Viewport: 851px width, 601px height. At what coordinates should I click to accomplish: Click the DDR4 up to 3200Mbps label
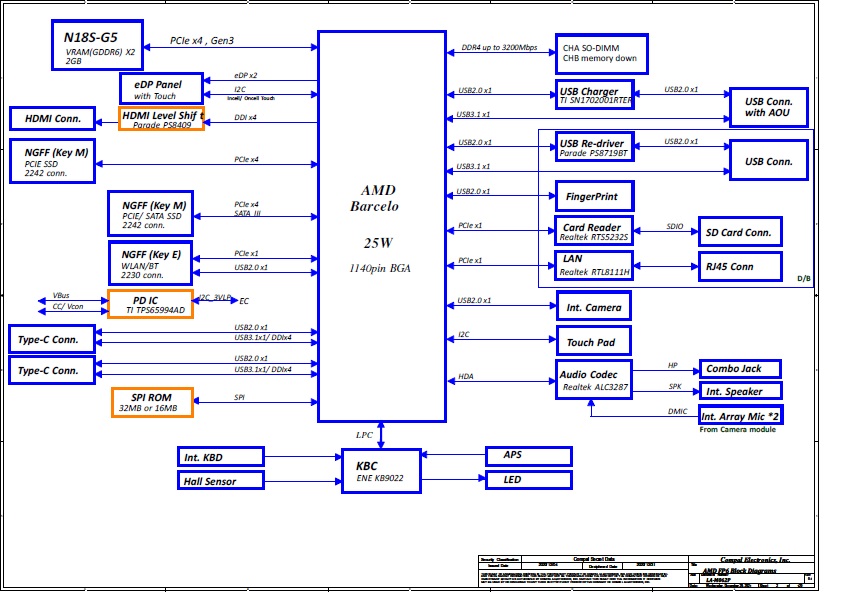click(499, 48)
